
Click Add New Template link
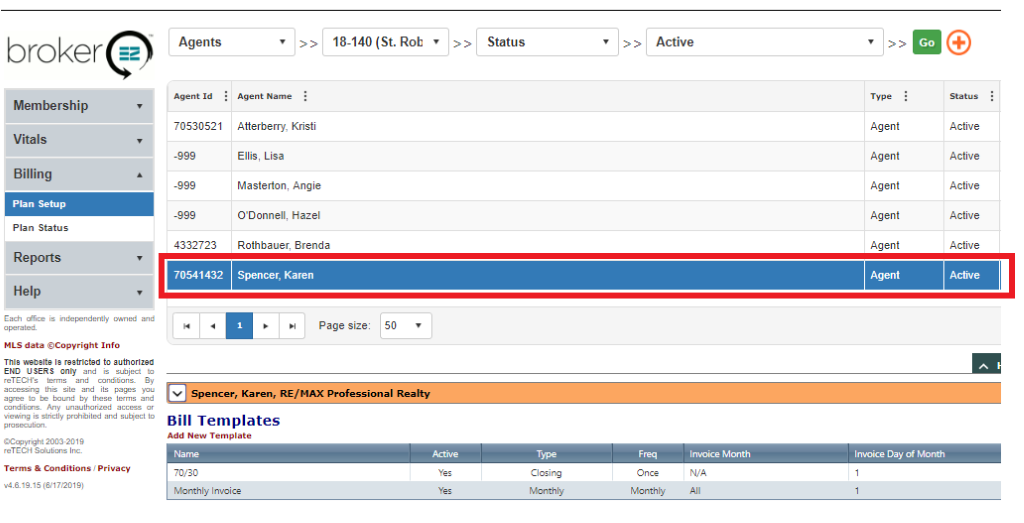(x=209, y=436)
